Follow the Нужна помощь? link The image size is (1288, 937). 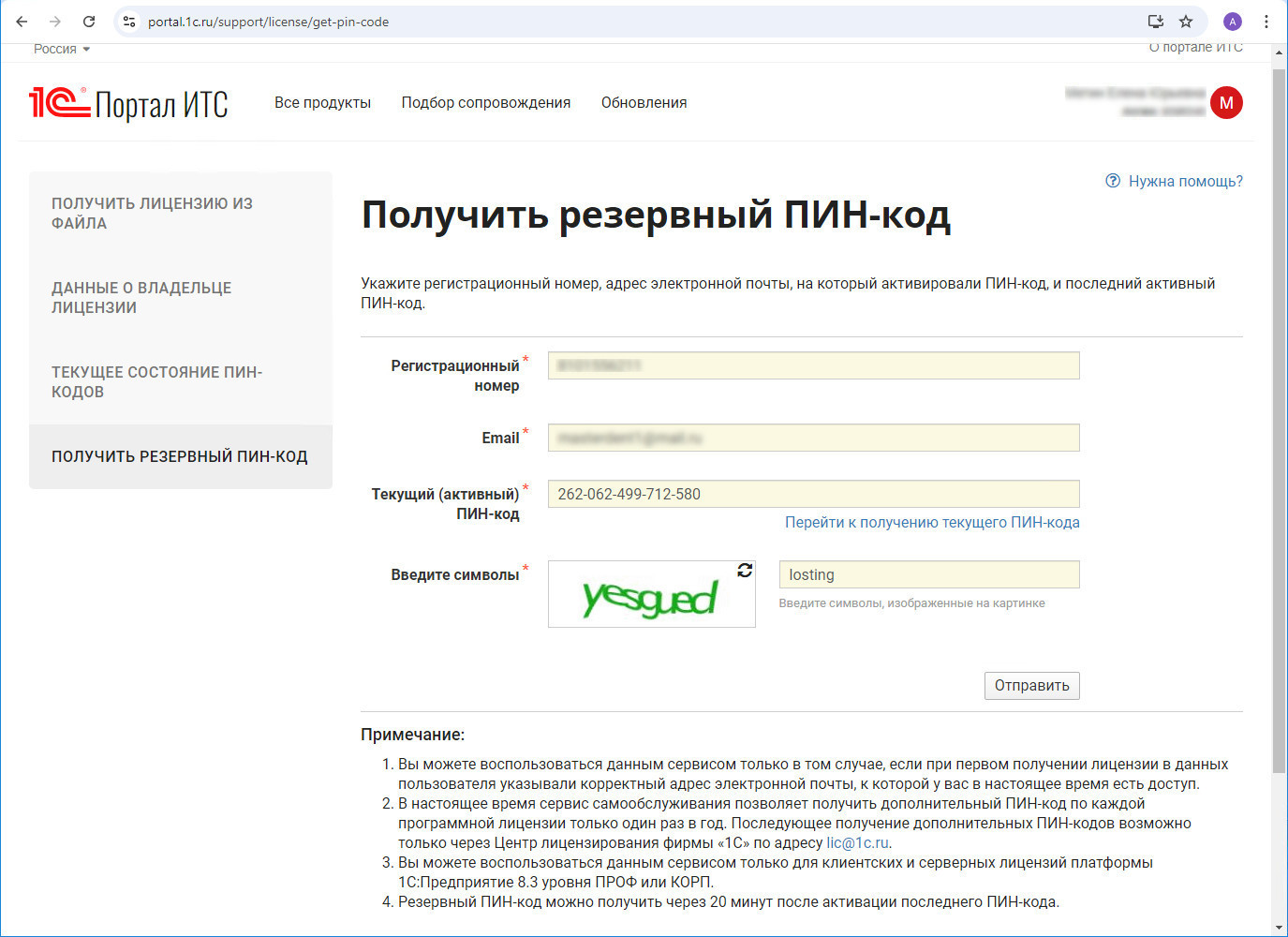coord(1186,181)
